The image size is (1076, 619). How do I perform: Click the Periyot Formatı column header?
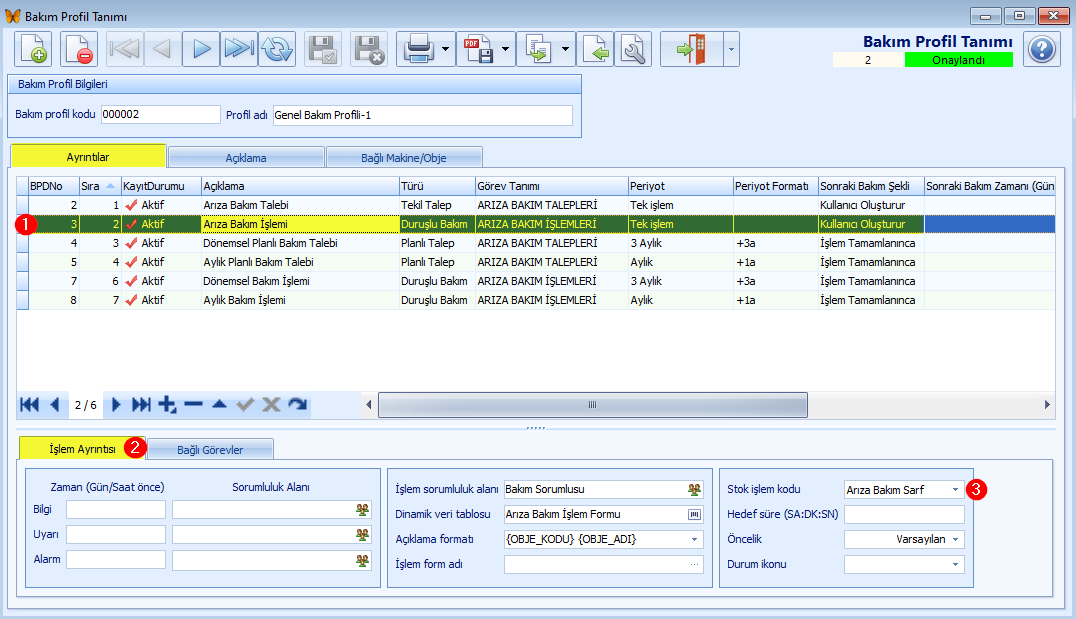775,186
